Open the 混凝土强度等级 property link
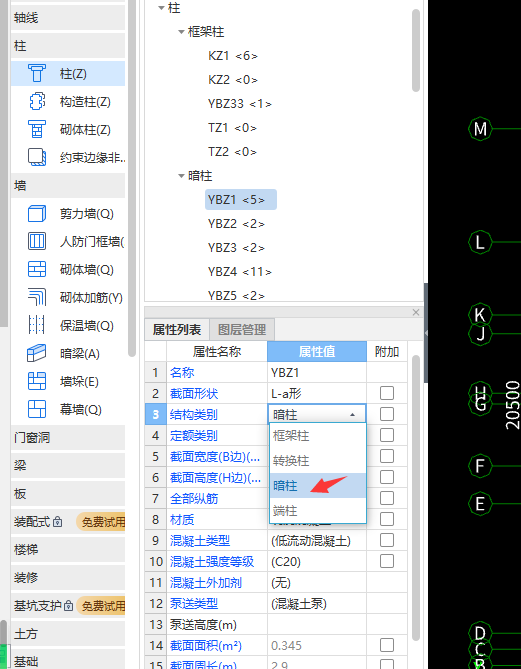This screenshot has height=669, width=521. 212,561
